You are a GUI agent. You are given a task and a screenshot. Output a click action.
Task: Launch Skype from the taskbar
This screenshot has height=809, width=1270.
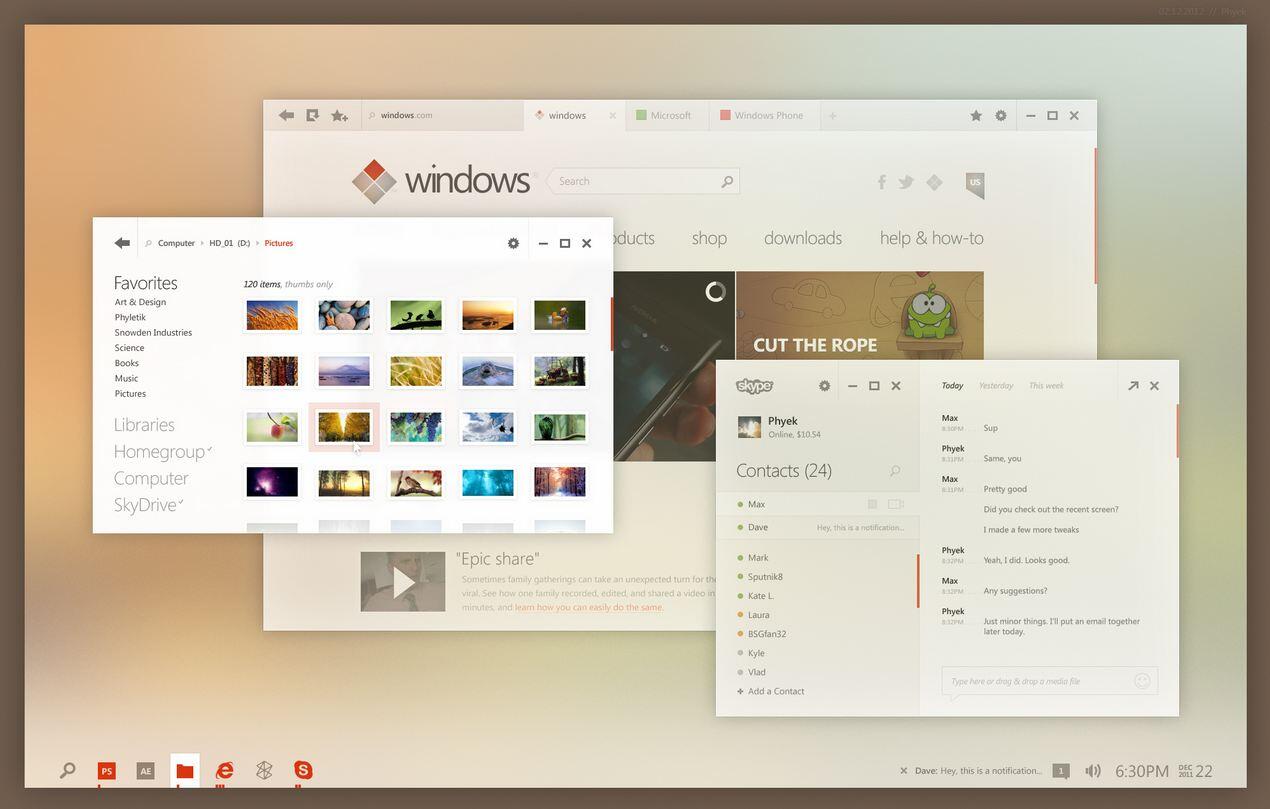point(303,770)
